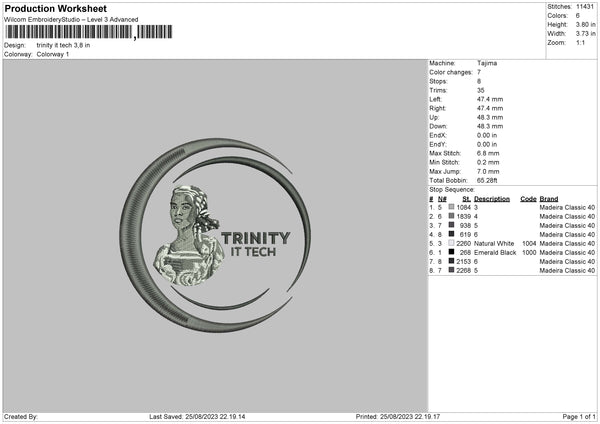Click the Max Jump value 7.0 mm

[488, 171]
